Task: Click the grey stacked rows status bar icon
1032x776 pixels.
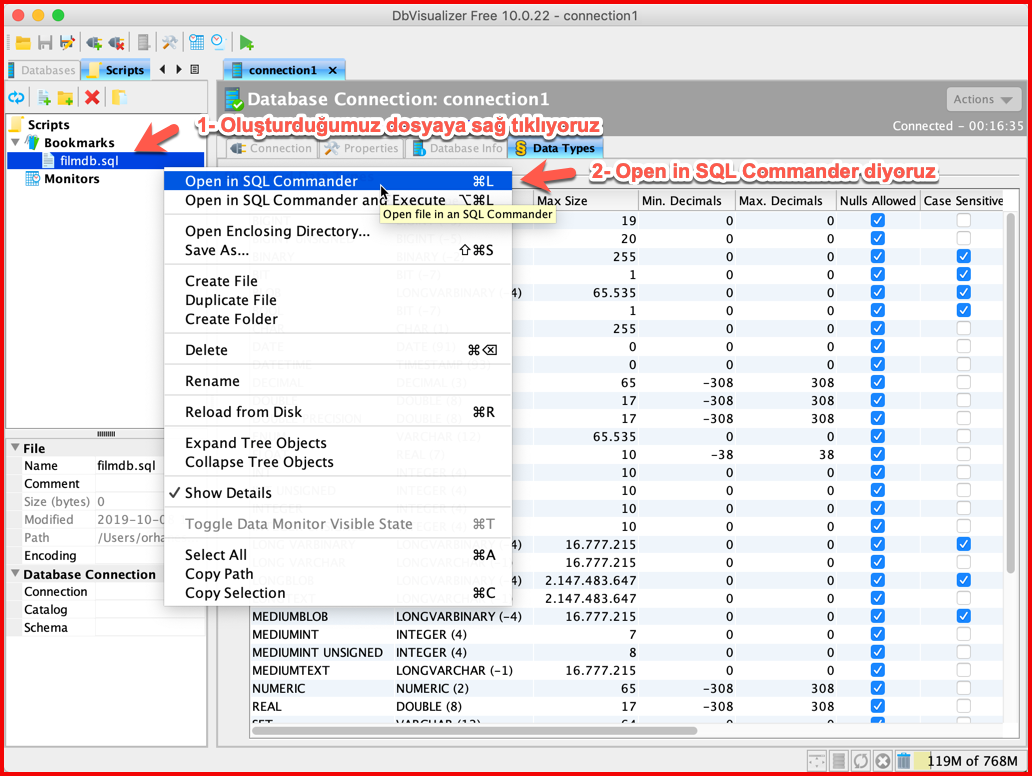Action: [x=838, y=761]
